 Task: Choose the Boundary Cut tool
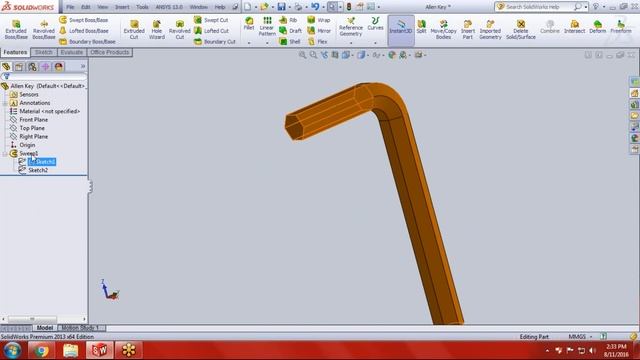pos(215,42)
